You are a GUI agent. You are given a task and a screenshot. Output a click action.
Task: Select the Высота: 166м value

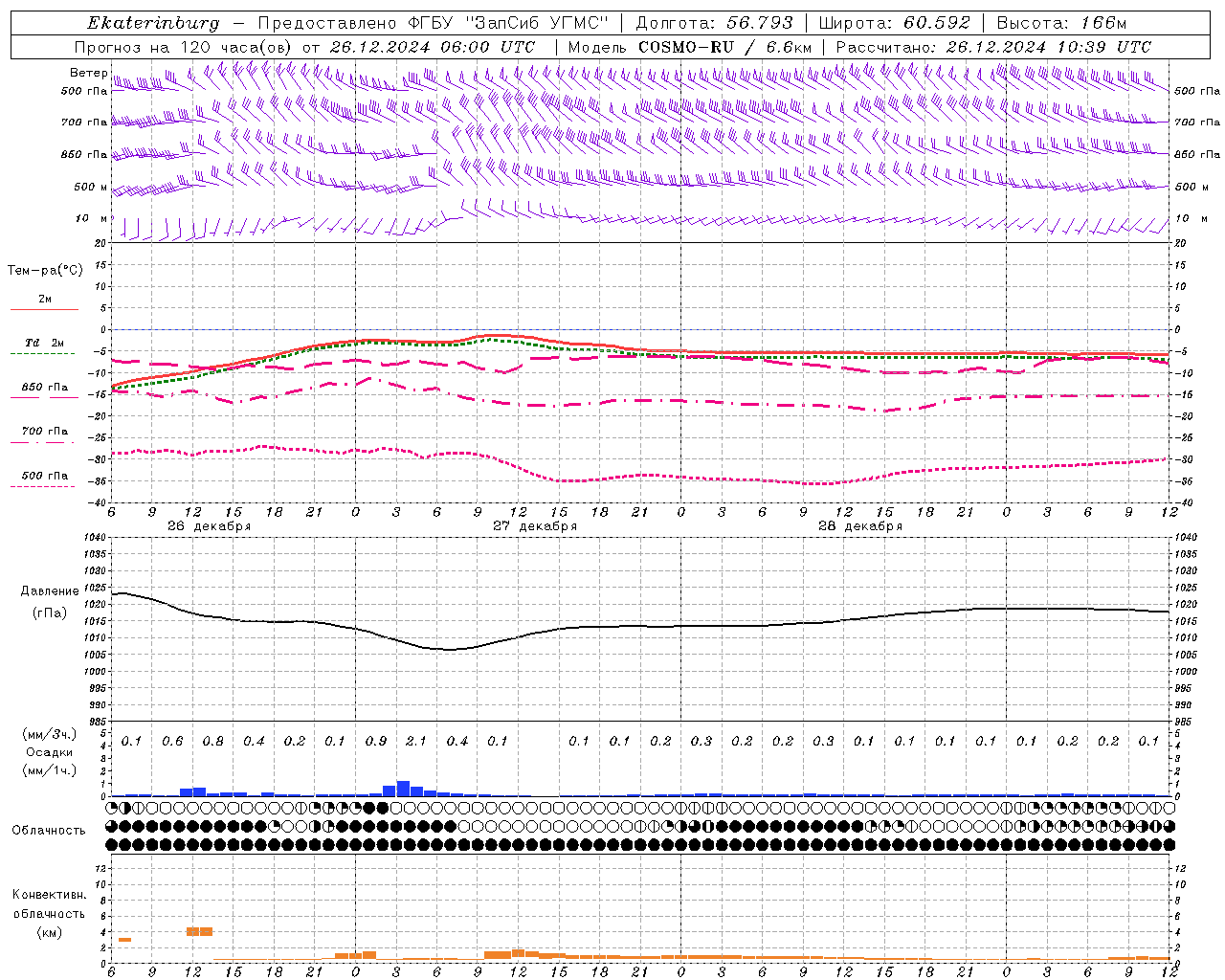[x=1062, y=23]
